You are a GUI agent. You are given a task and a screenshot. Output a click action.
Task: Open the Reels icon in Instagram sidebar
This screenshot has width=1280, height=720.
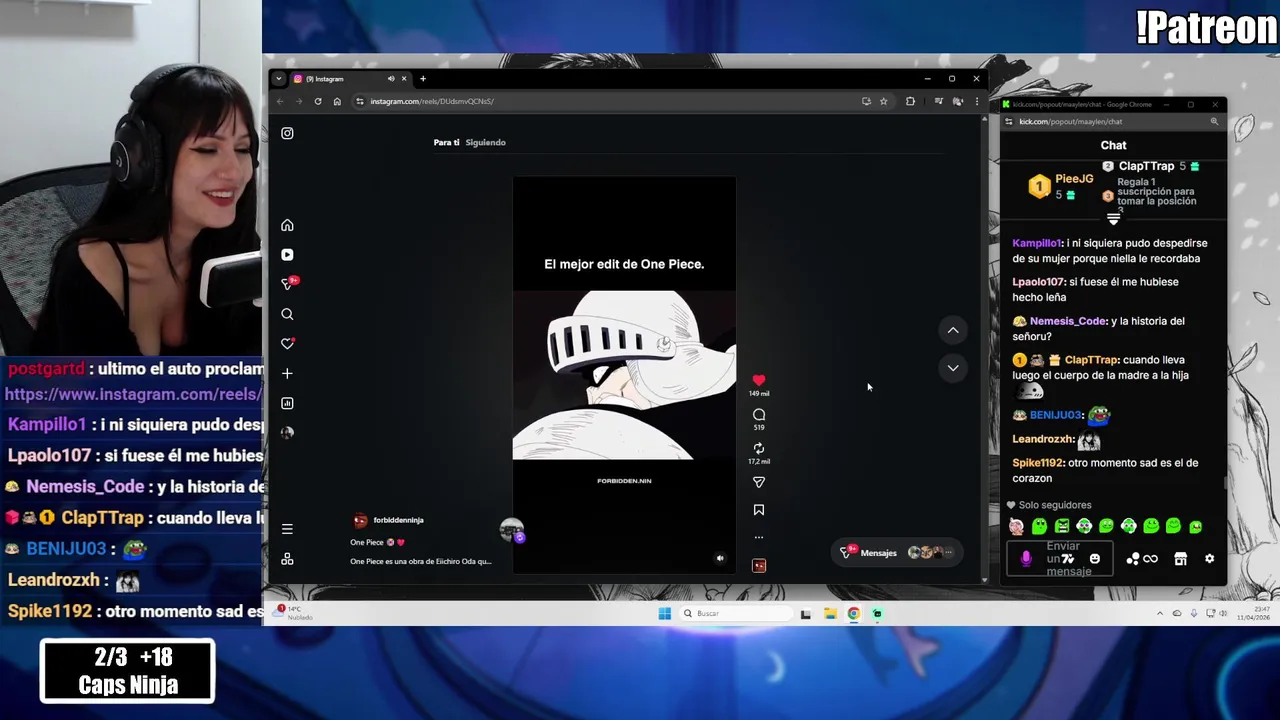287,255
